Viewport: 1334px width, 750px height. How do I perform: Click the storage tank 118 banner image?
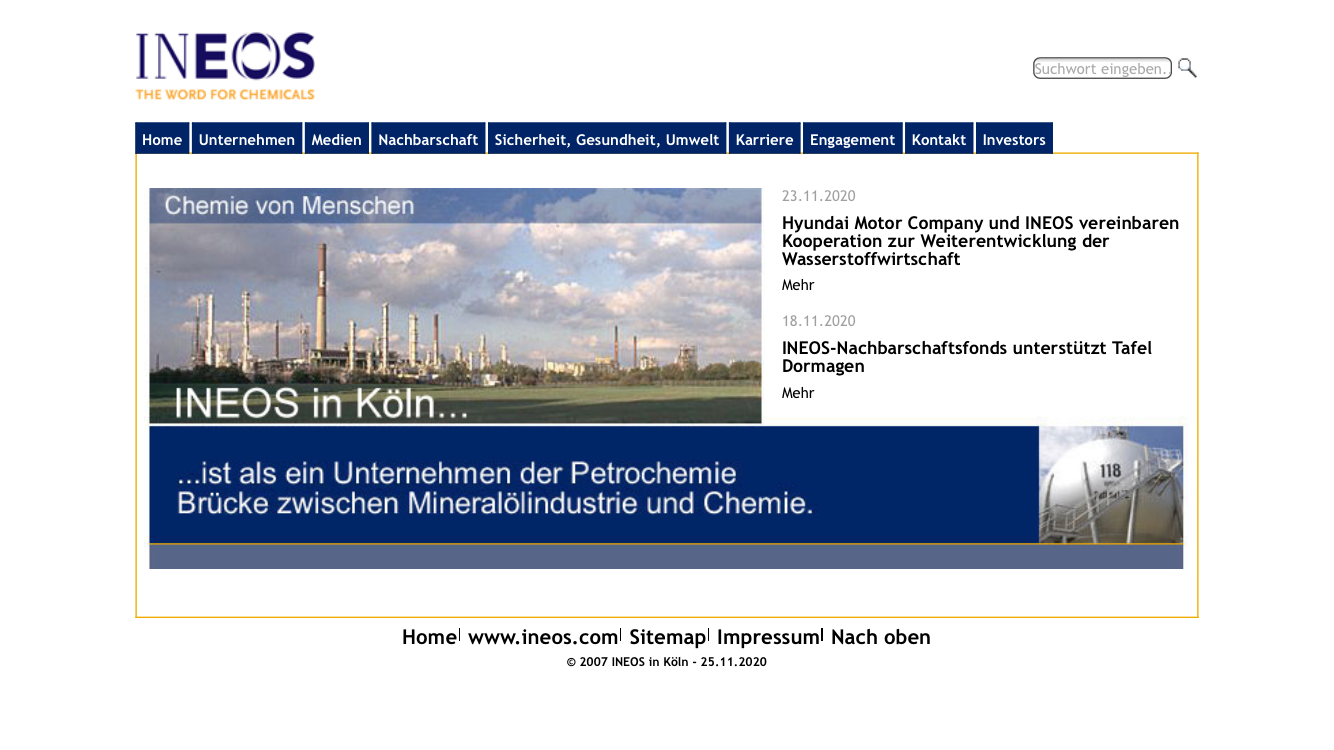[1110, 485]
